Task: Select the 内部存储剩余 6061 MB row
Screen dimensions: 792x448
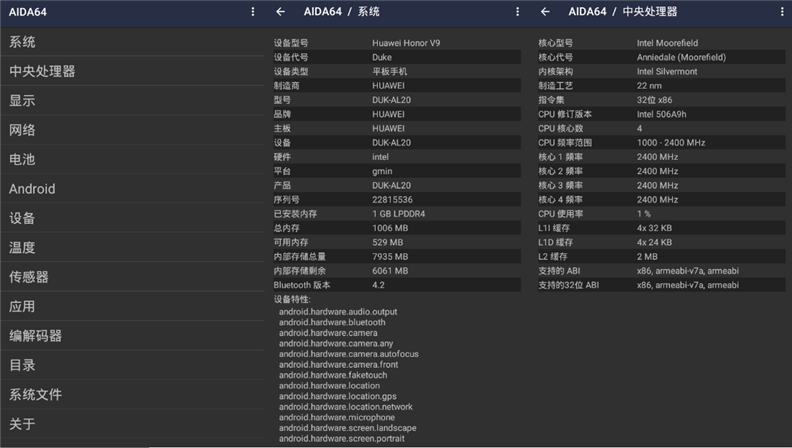Action: pyautogui.click(x=397, y=271)
